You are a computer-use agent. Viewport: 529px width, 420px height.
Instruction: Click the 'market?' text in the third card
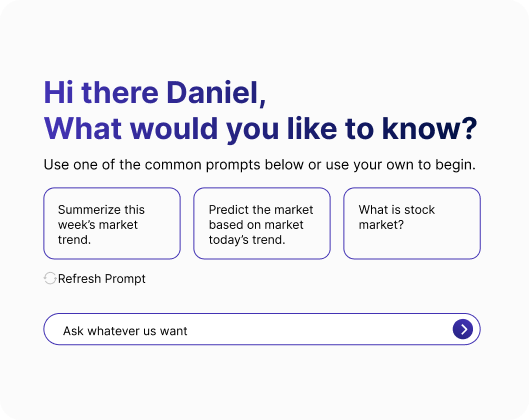(381, 225)
